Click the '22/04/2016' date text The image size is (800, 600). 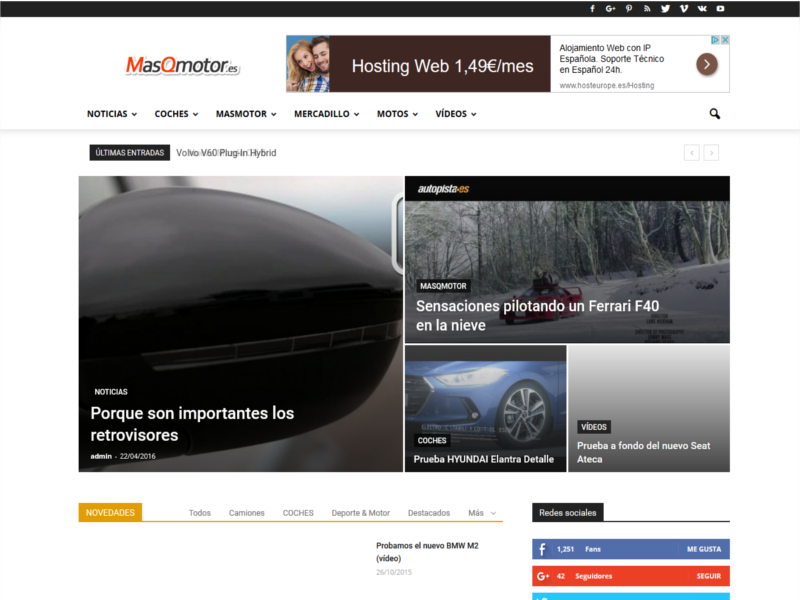point(138,456)
